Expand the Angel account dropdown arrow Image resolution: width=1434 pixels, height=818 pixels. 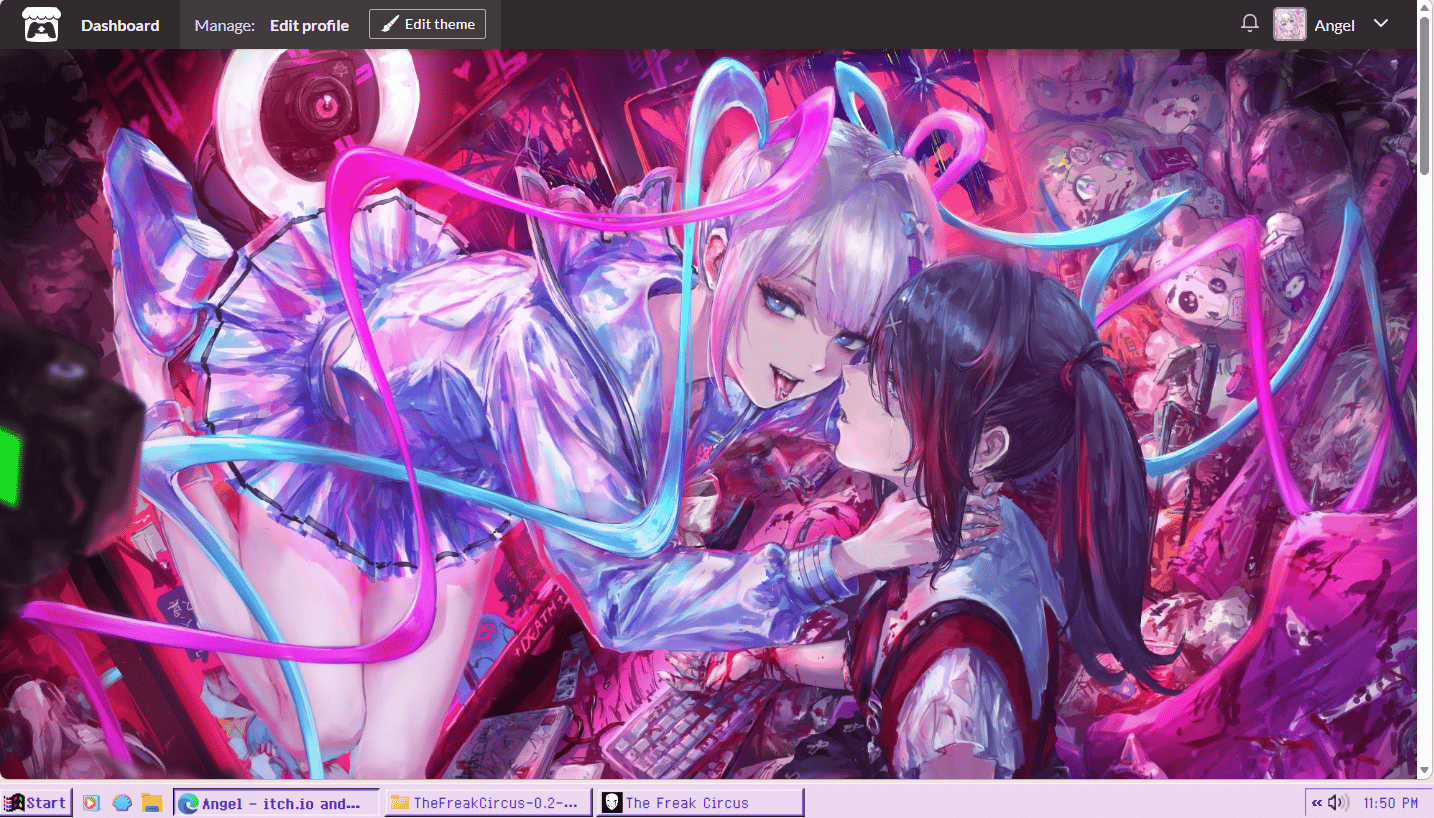(x=1381, y=24)
